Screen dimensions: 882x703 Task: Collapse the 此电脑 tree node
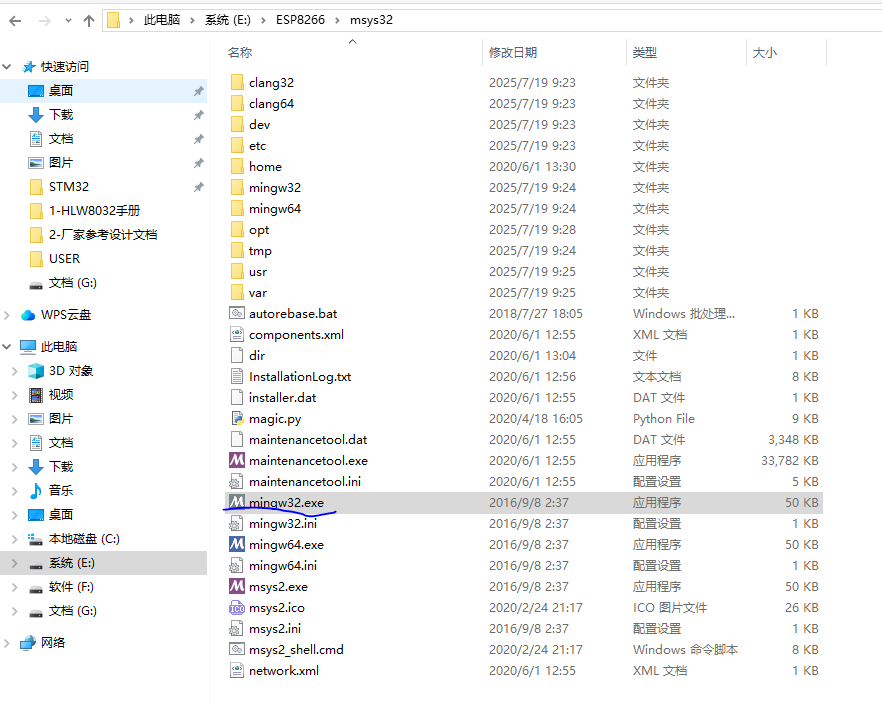pos(8,347)
